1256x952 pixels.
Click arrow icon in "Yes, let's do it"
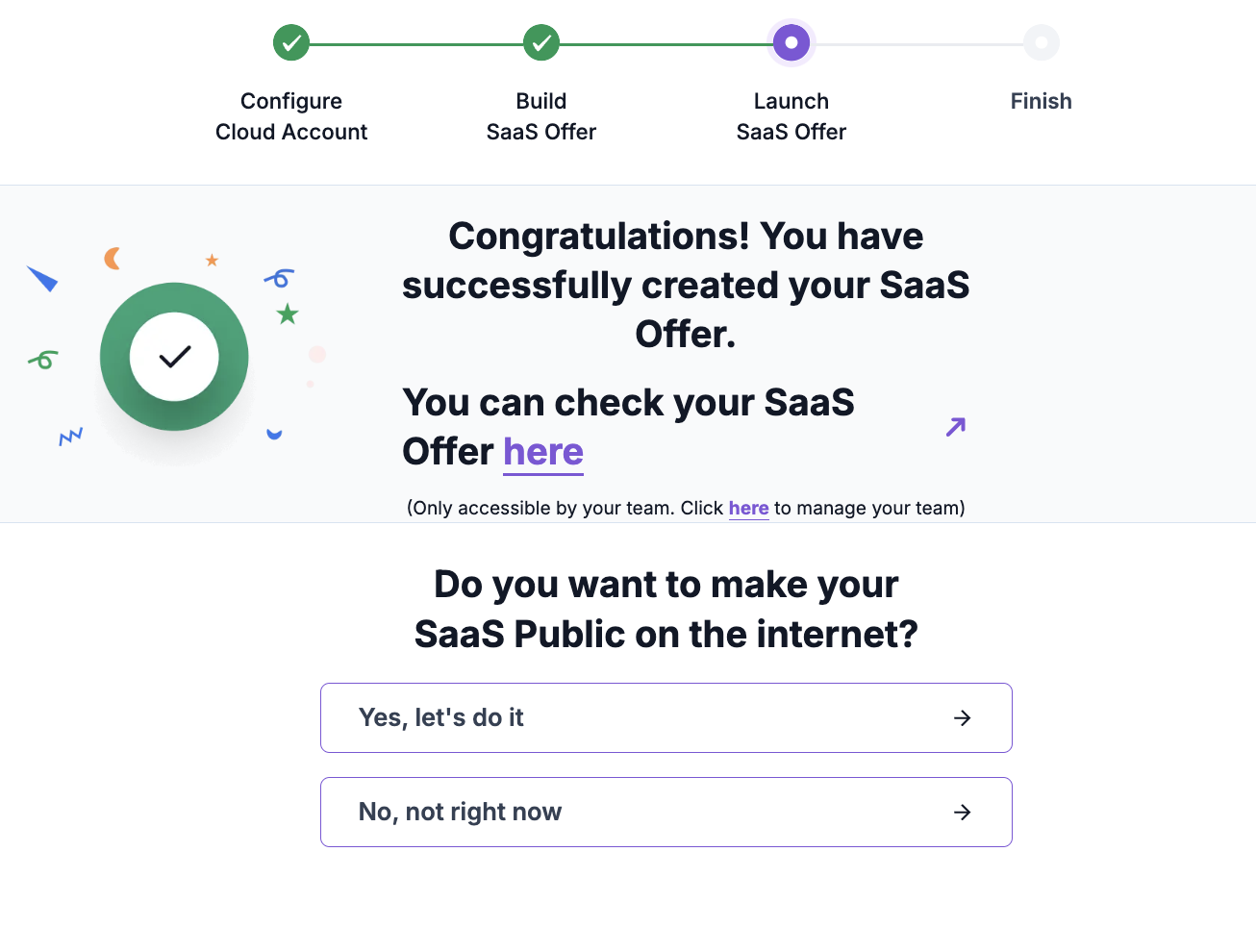963,718
